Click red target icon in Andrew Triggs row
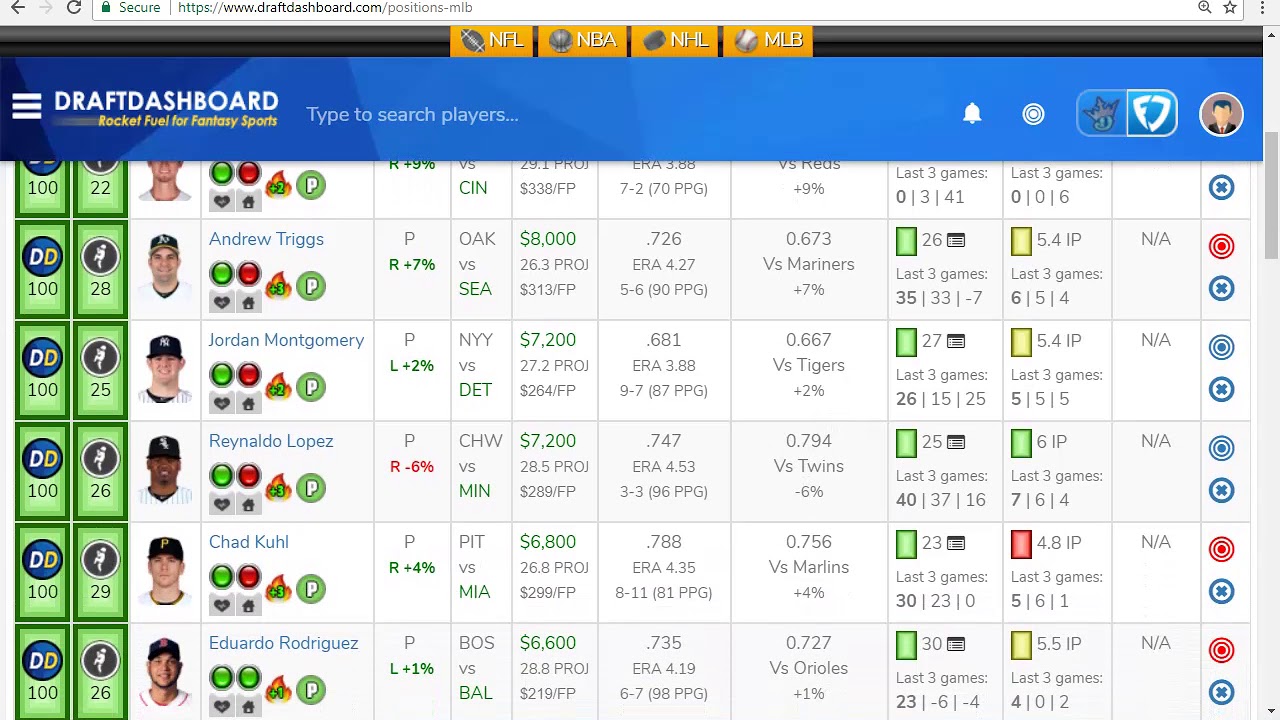Viewport: 1280px width, 720px height. click(1221, 246)
